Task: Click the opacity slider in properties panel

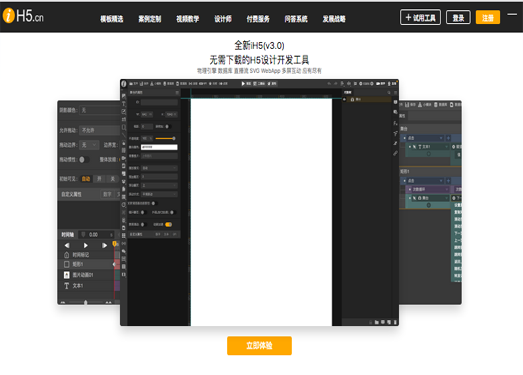Action: pyautogui.click(x=165, y=138)
